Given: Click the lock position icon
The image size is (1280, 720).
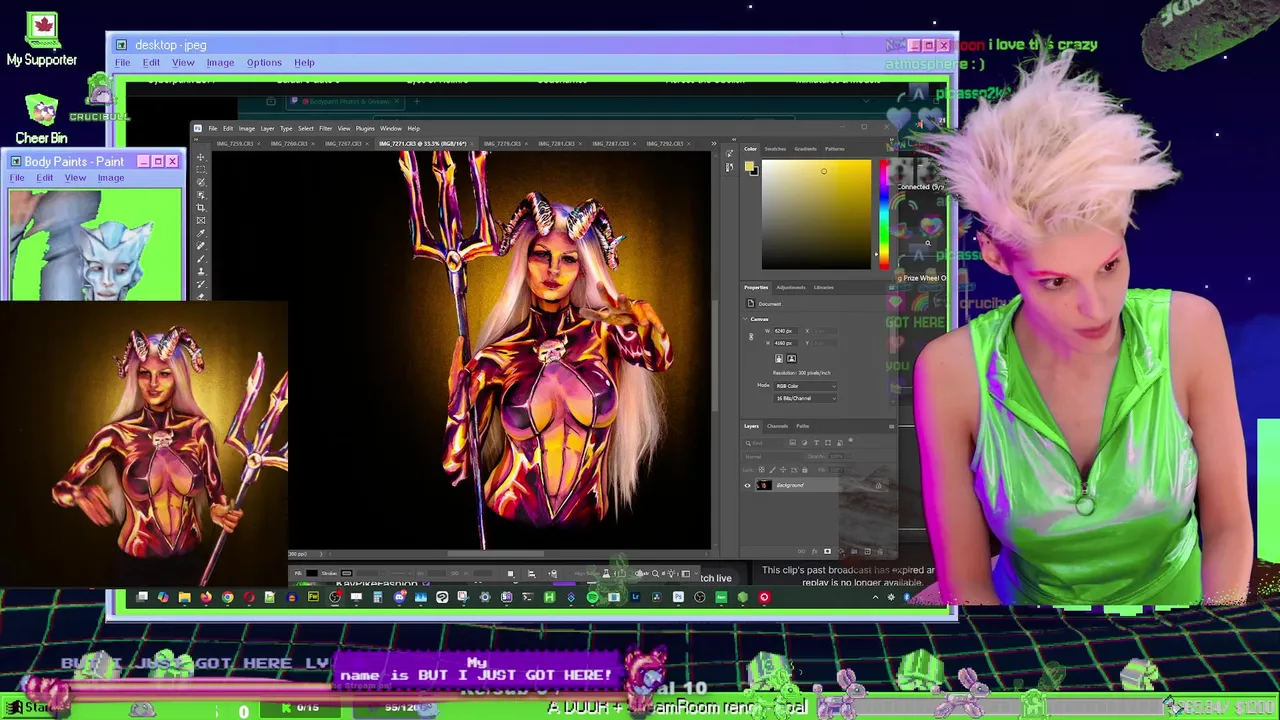Looking at the screenshot, I should point(783,469).
